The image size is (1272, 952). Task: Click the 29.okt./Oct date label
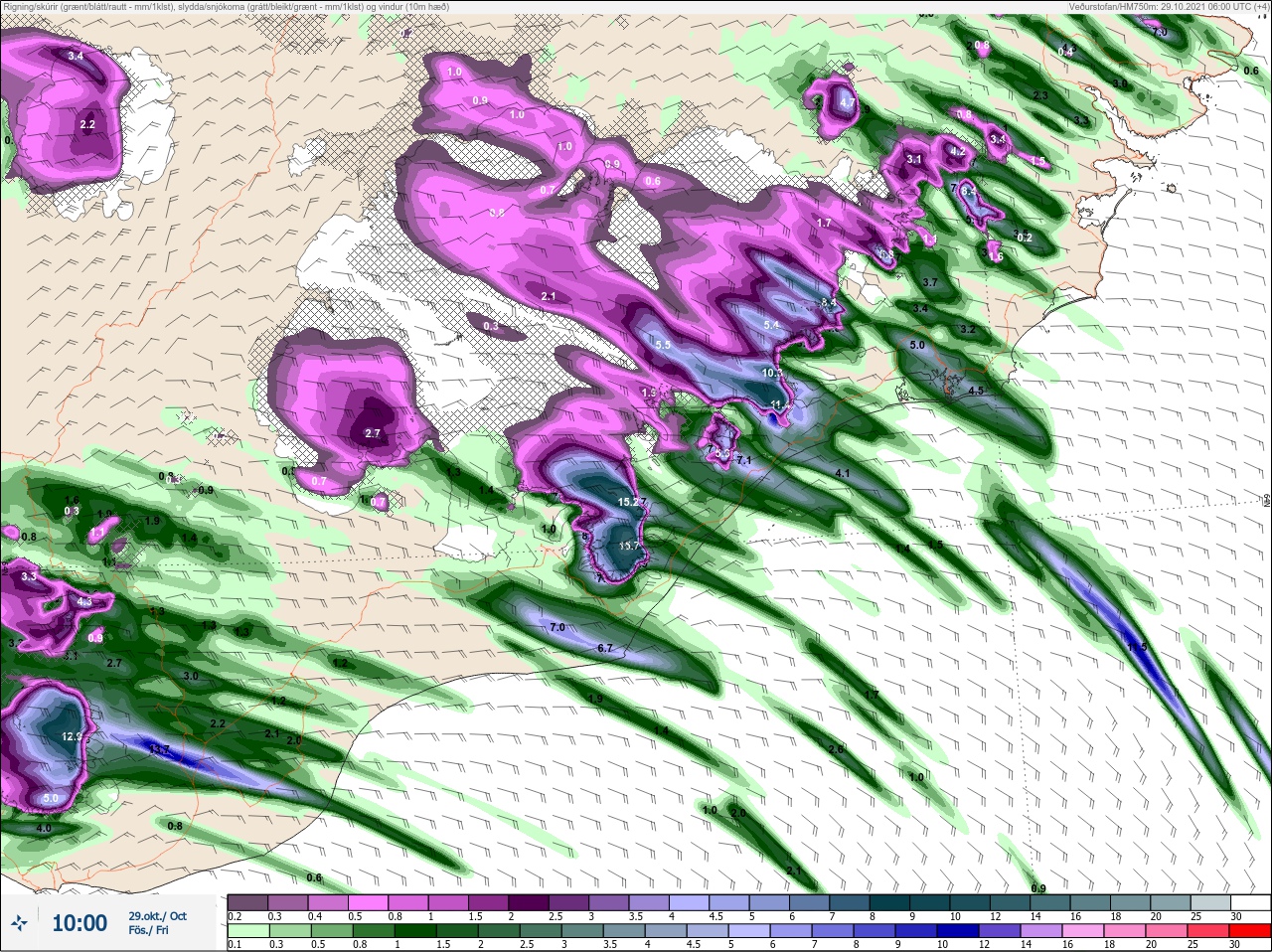(157, 916)
